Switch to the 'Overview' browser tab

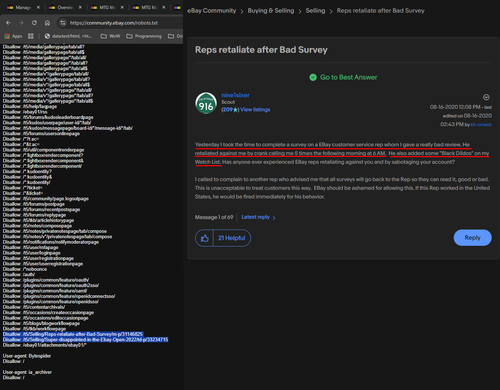(62, 7)
